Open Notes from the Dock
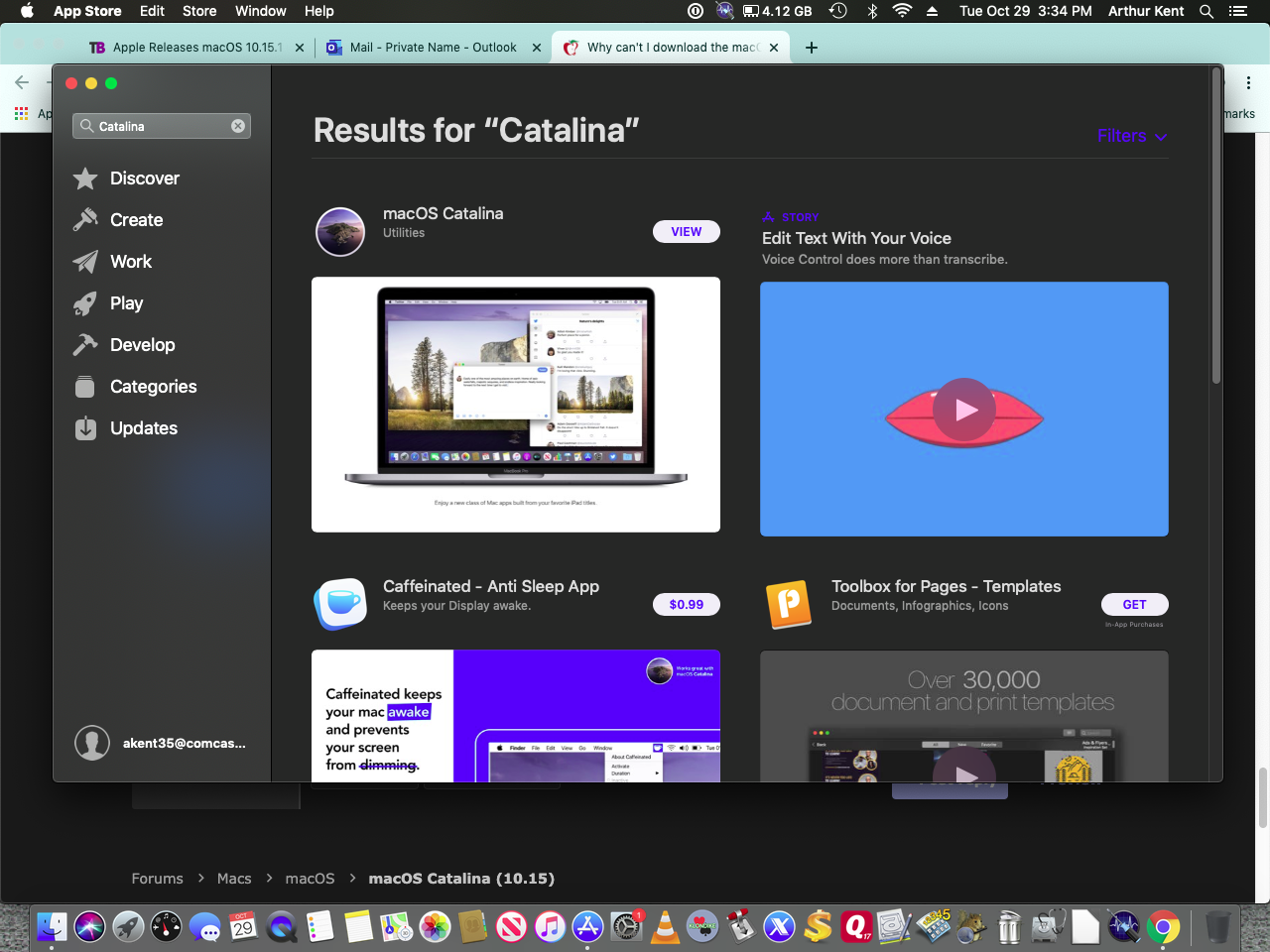This screenshot has width=1270, height=952. [x=358, y=927]
